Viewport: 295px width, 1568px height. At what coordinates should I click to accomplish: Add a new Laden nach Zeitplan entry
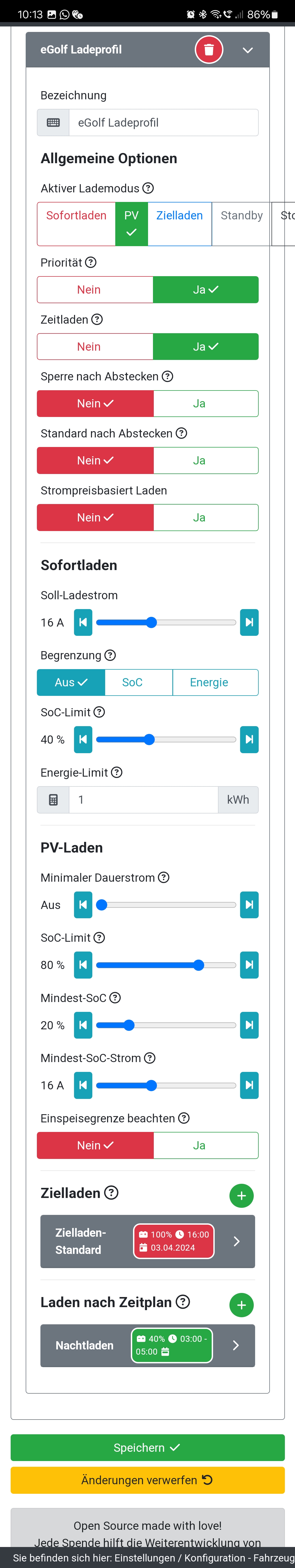pos(241,1305)
